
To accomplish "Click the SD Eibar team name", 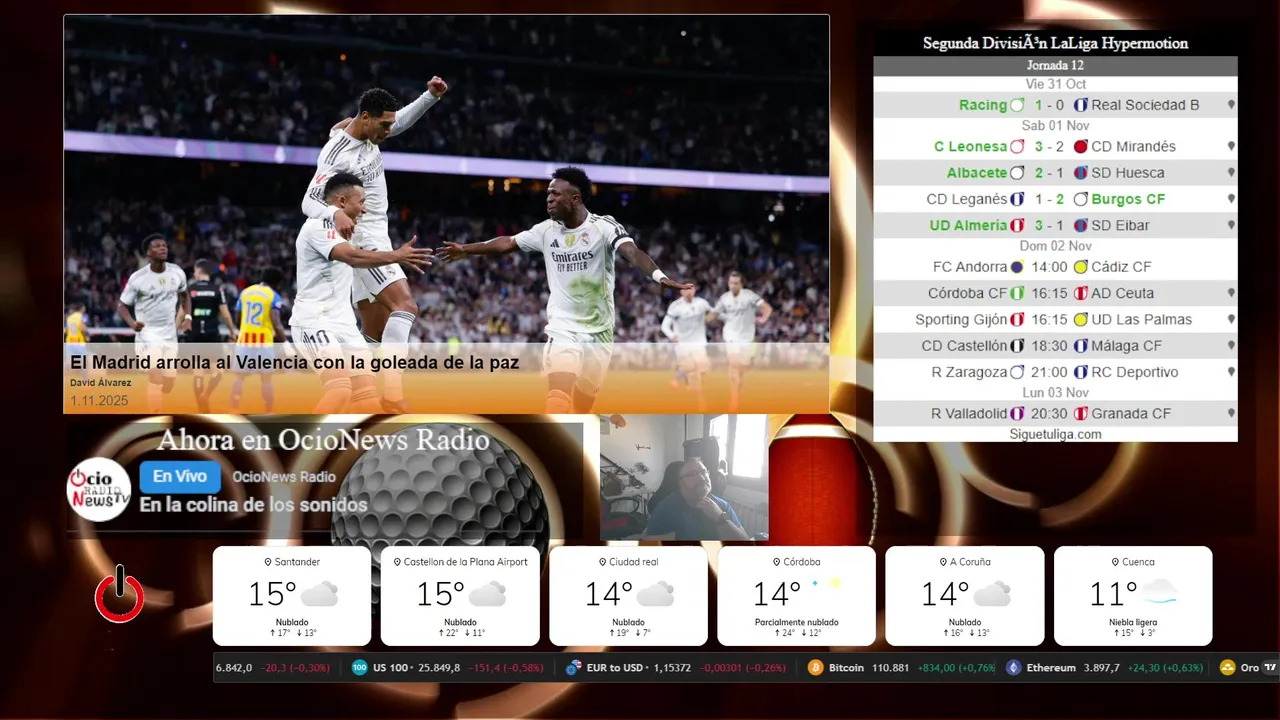I will point(1121,225).
